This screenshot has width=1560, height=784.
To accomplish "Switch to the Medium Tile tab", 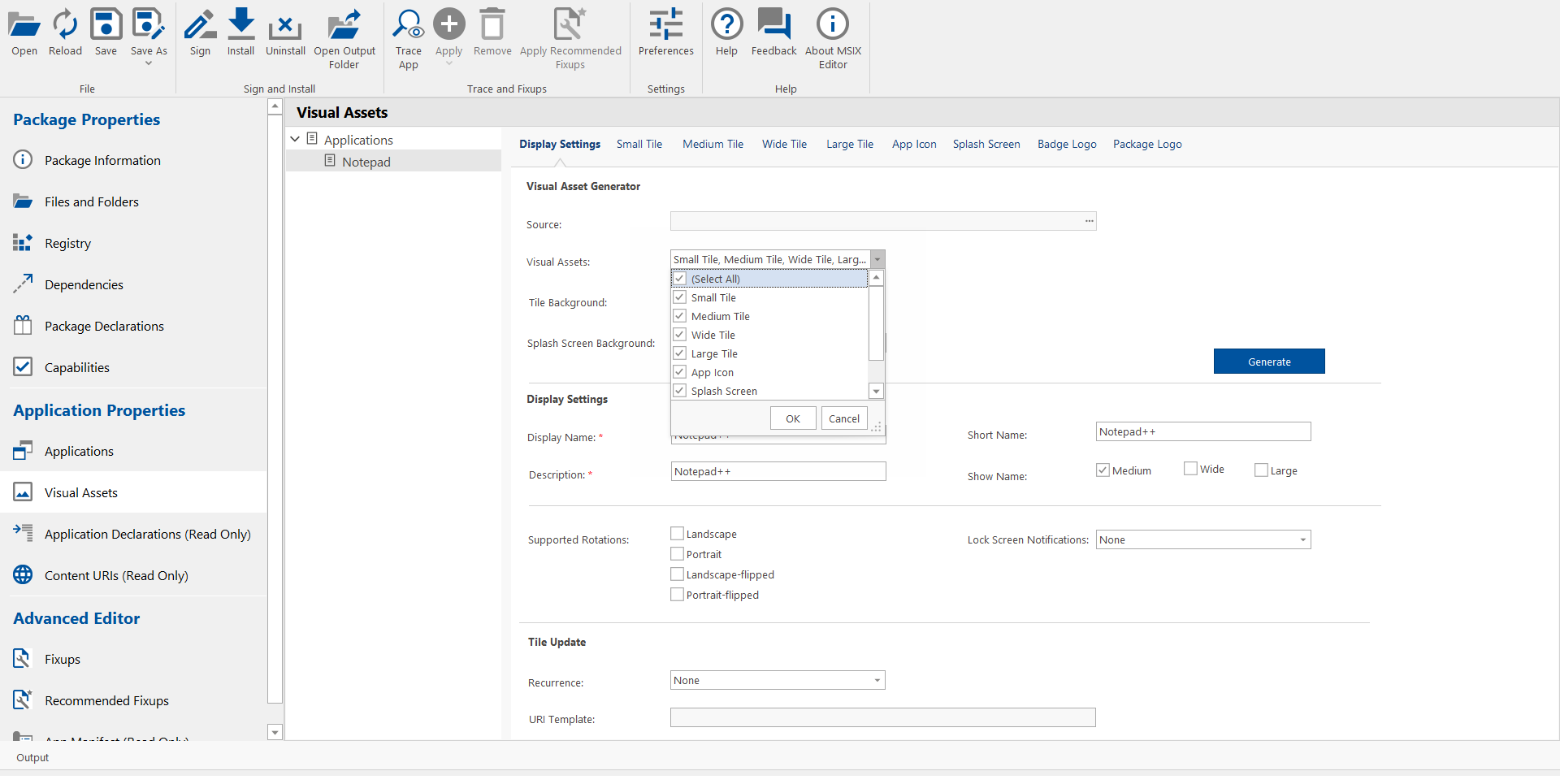I will [x=713, y=145].
